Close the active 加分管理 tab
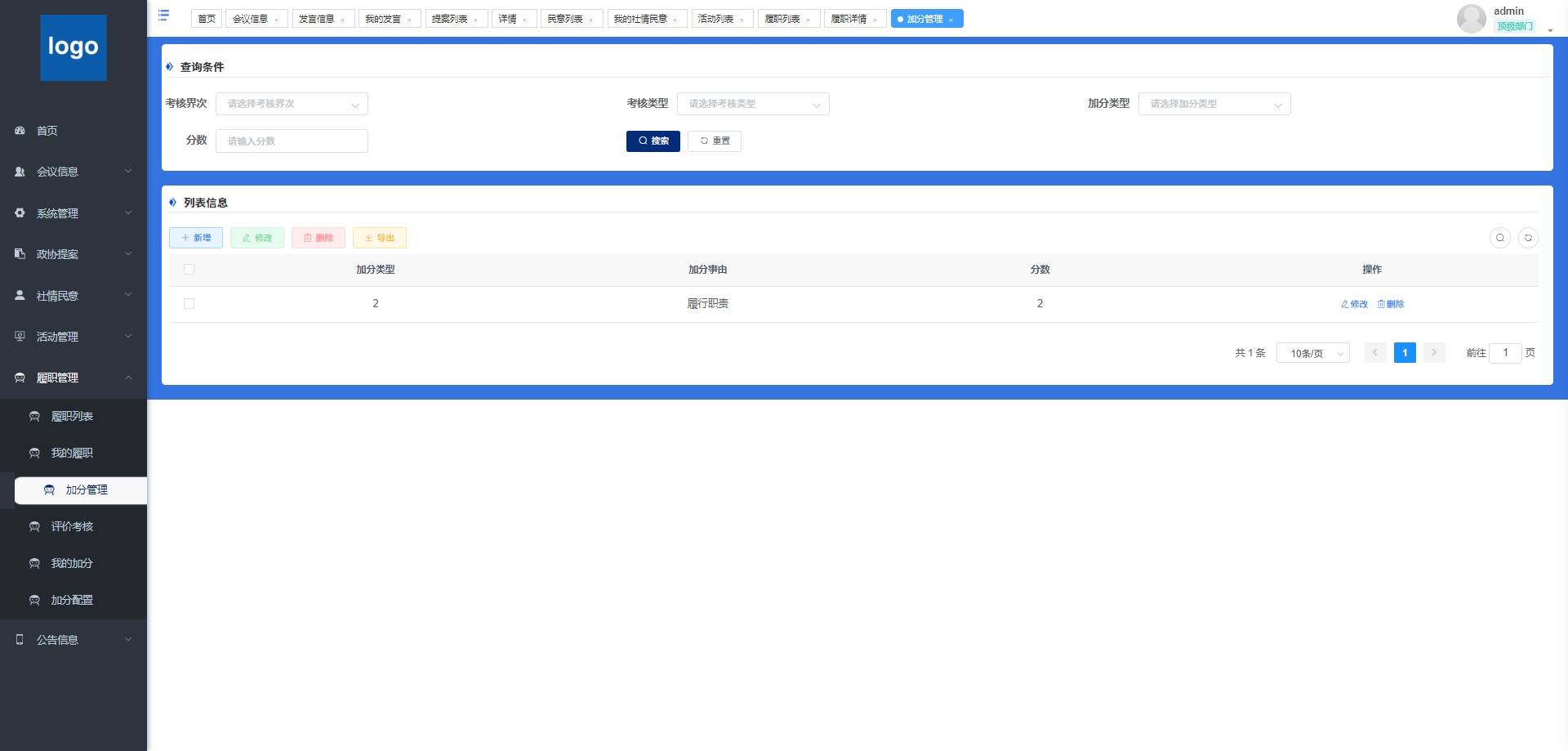Screen dimensions: 1568x751 (x=951, y=20)
